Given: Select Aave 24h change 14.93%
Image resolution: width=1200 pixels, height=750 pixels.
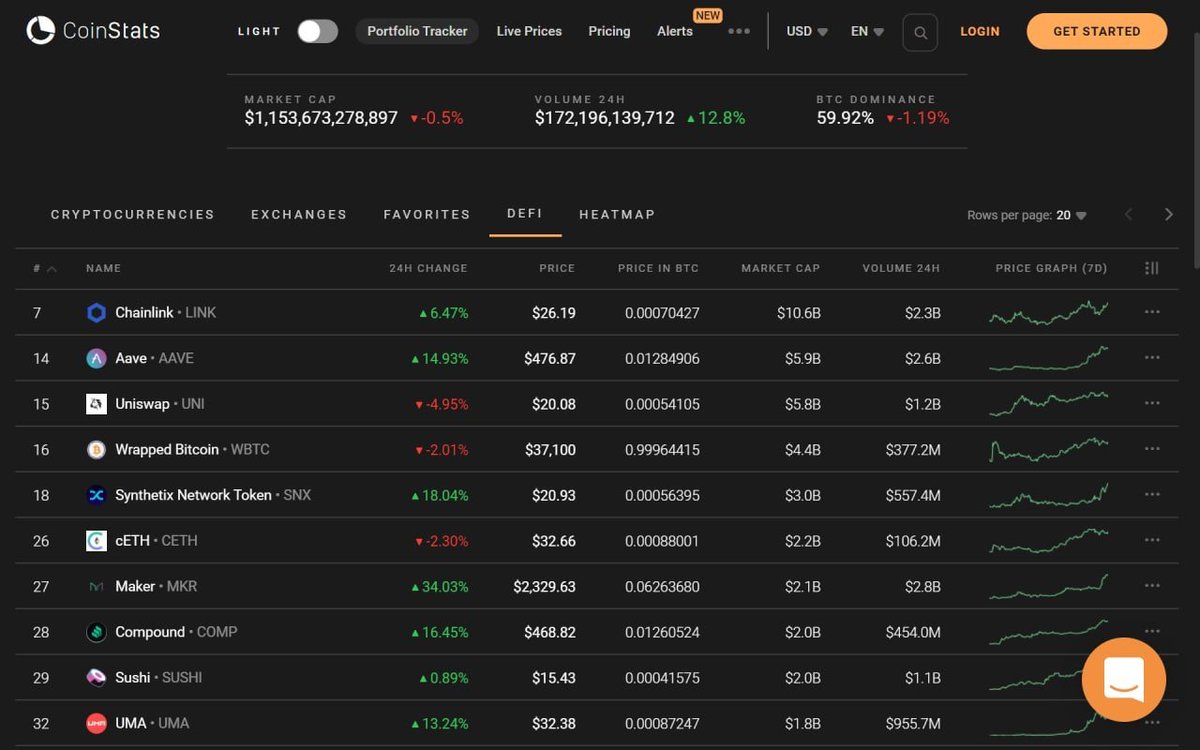Looking at the screenshot, I should [439, 358].
